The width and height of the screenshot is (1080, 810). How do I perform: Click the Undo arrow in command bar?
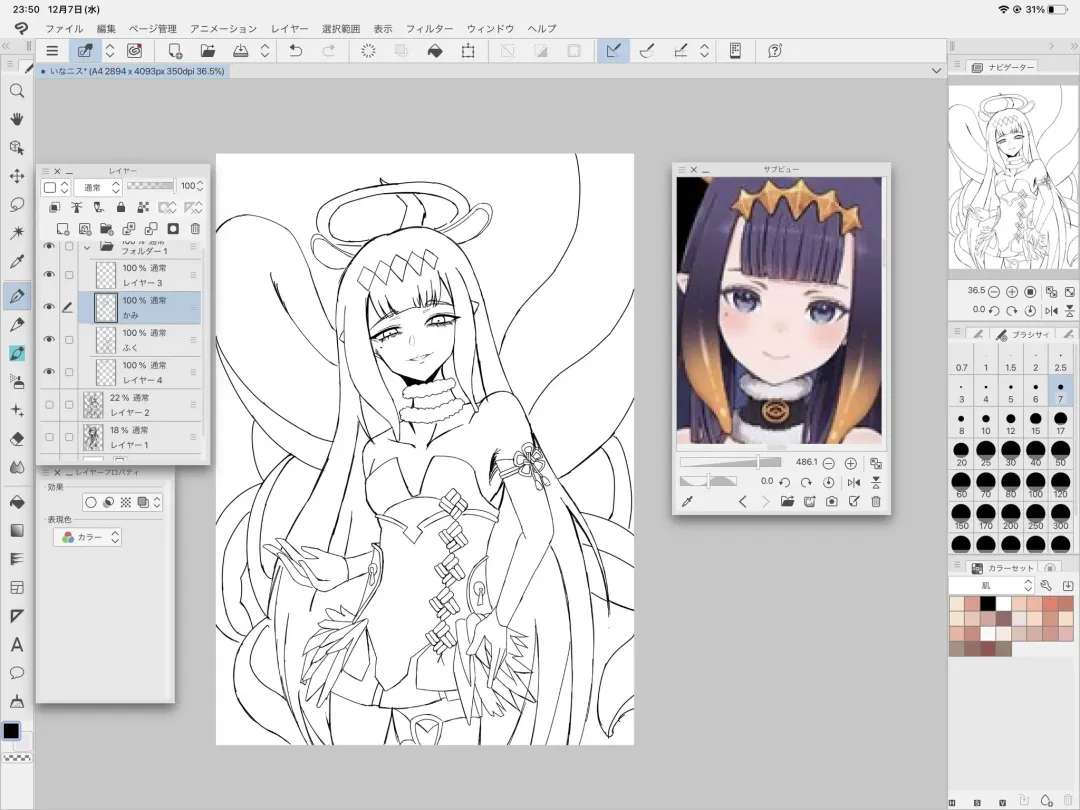click(x=296, y=50)
